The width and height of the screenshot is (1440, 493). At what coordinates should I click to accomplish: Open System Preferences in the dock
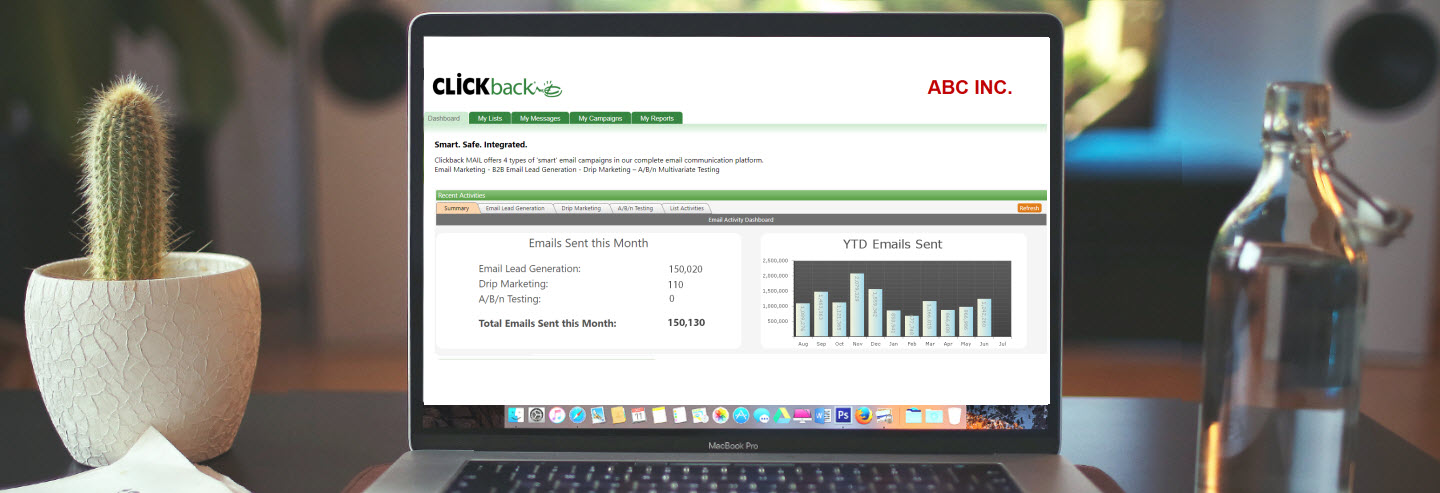(535, 415)
